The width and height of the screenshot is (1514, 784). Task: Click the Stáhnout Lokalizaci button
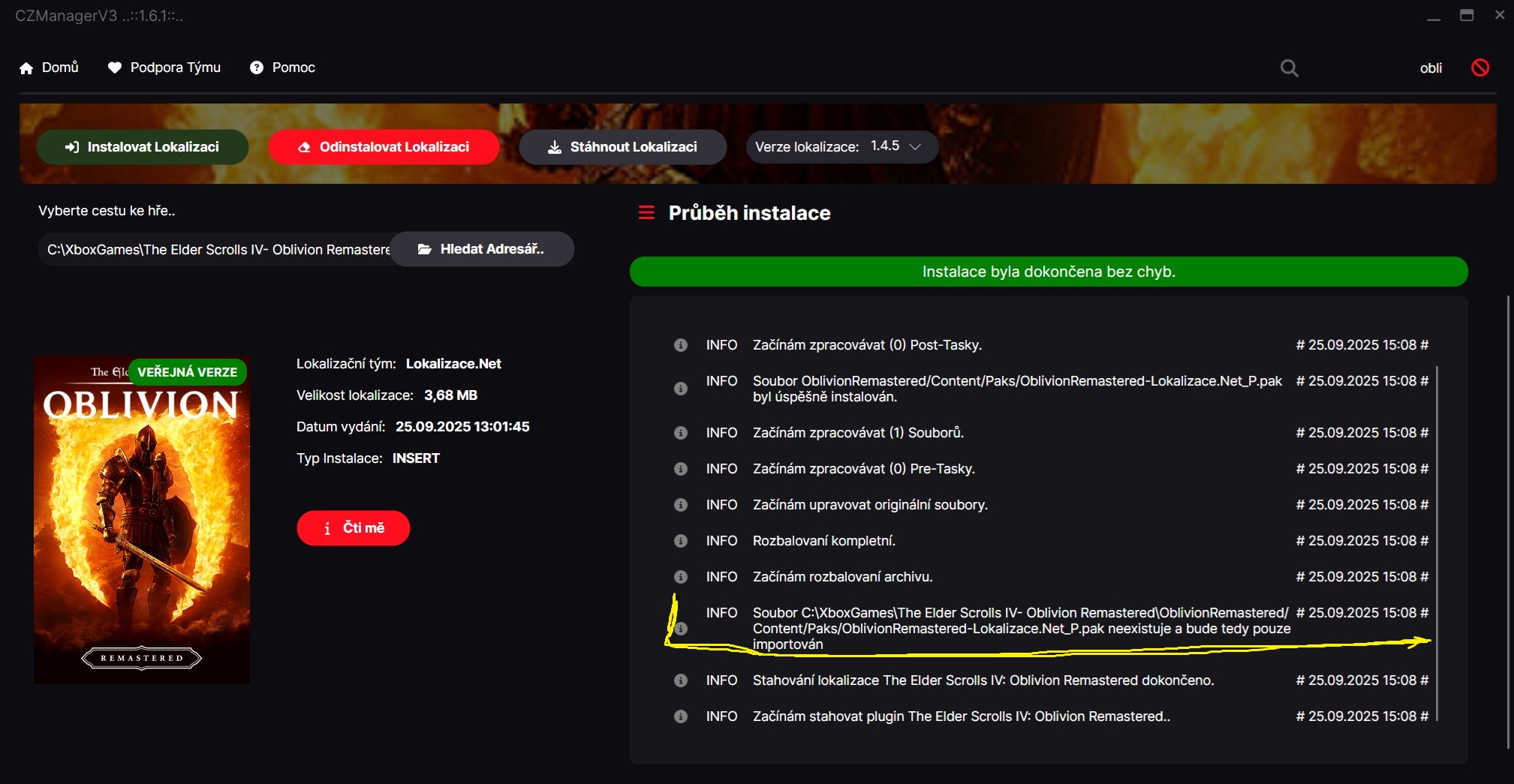click(x=622, y=147)
